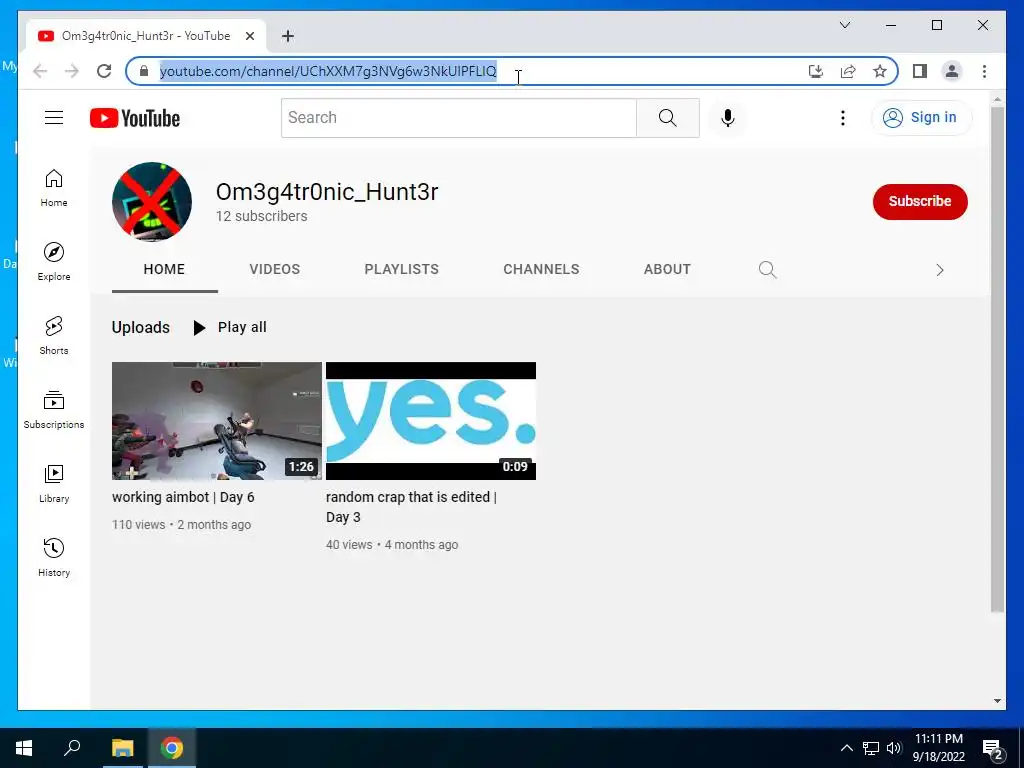
Task: Show more channel tabs with right chevron
Action: [x=939, y=270]
